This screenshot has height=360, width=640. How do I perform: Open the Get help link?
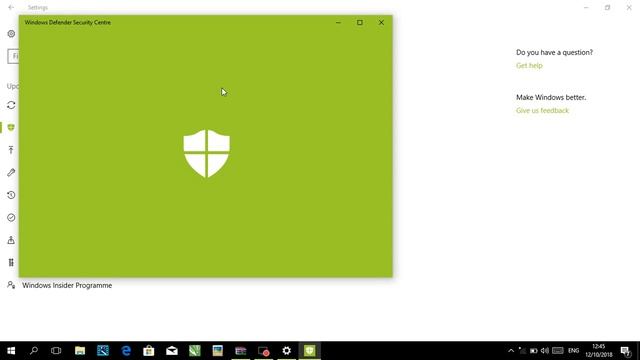pyautogui.click(x=529, y=66)
